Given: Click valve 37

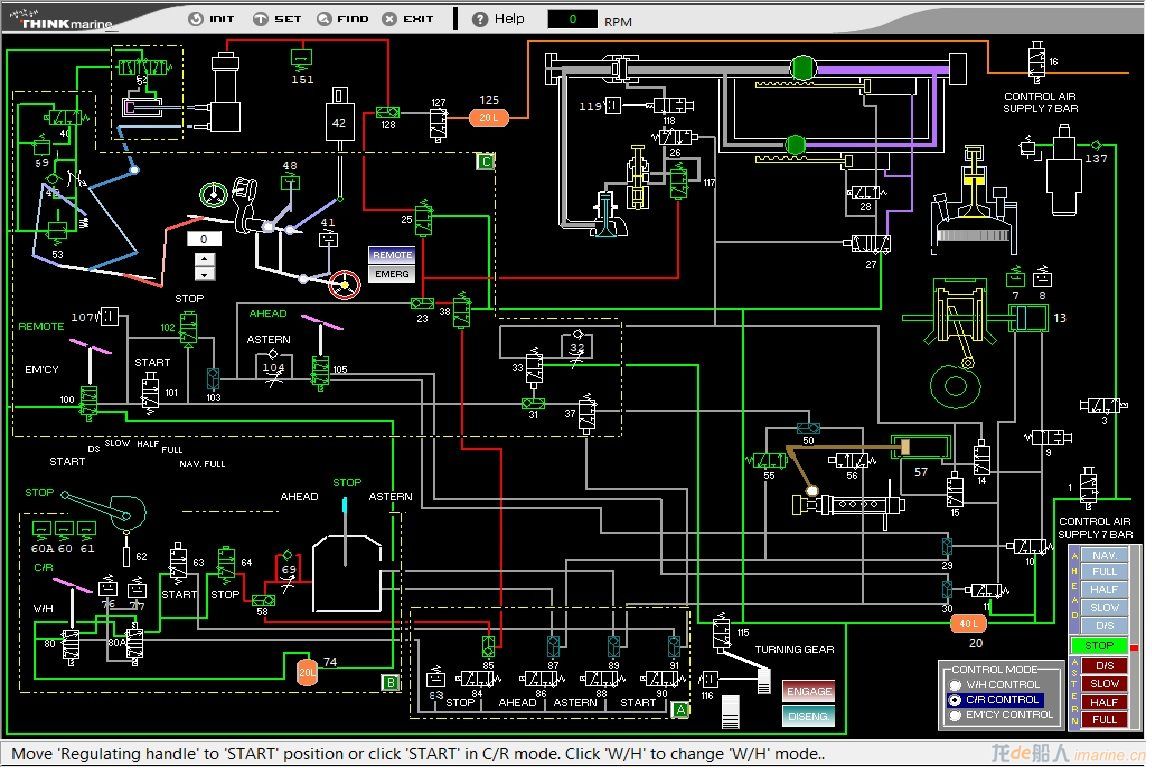Looking at the screenshot, I should point(587,414).
